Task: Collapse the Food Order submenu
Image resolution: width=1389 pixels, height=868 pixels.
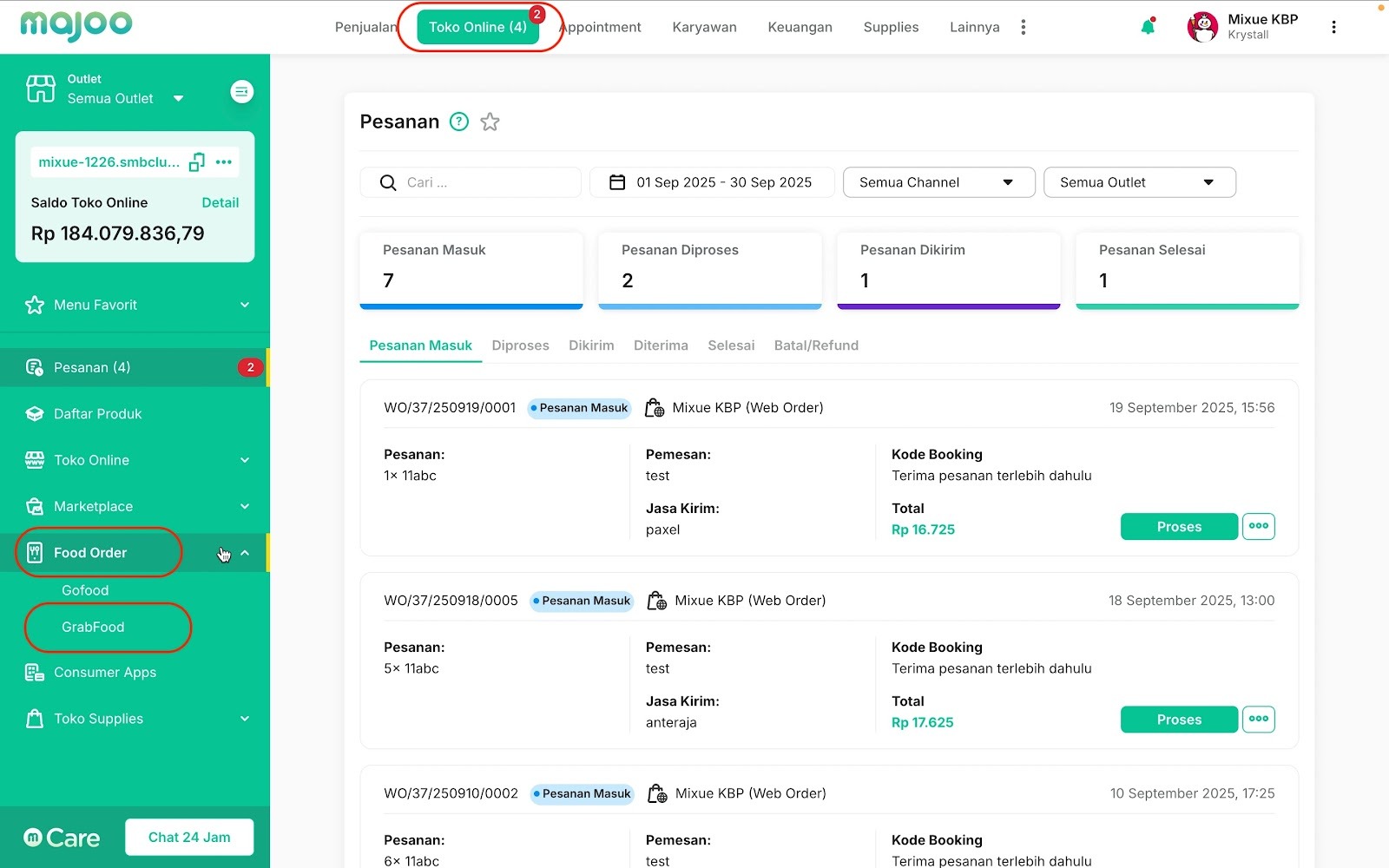Action: (x=245, y=553)
